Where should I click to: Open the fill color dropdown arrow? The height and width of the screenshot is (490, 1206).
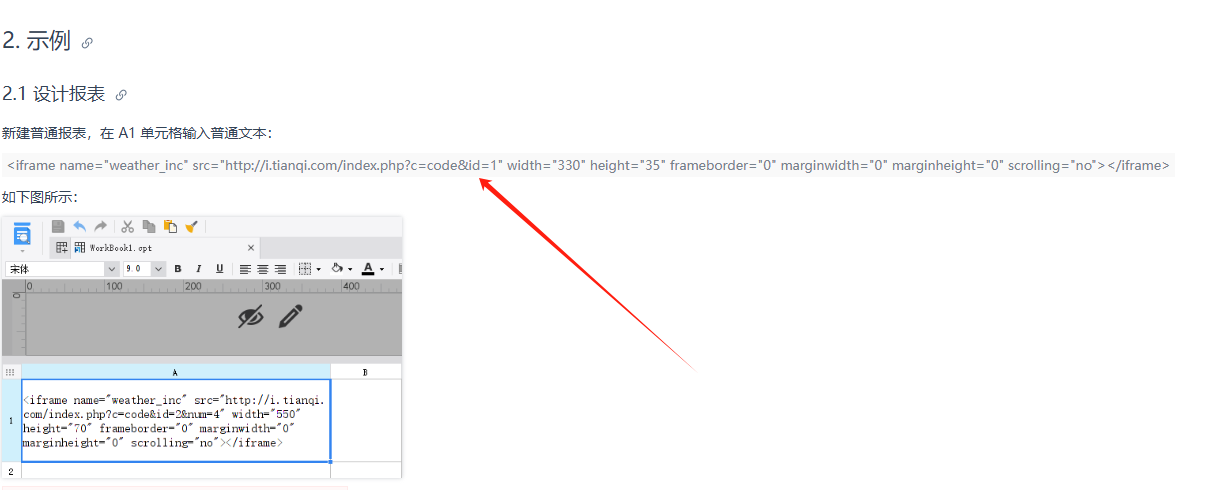(350, 269)
